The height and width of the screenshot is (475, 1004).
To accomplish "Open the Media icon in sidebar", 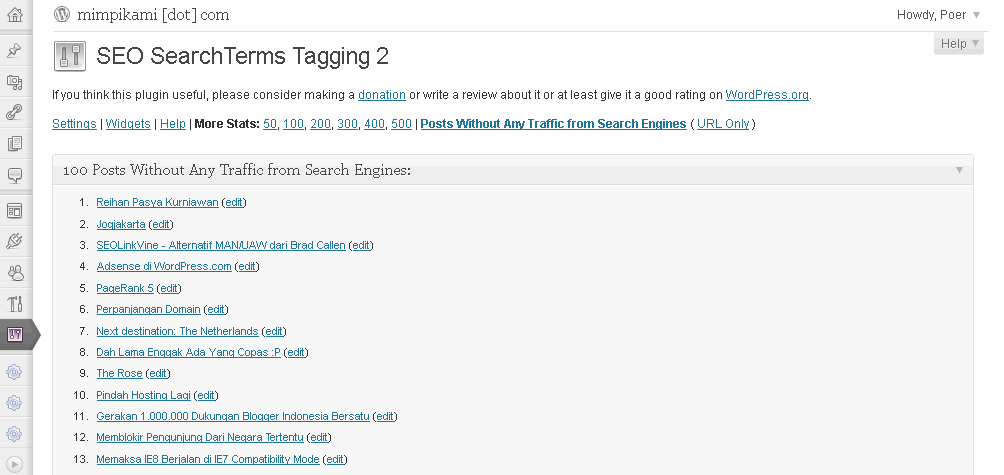I will coord(14,82).
